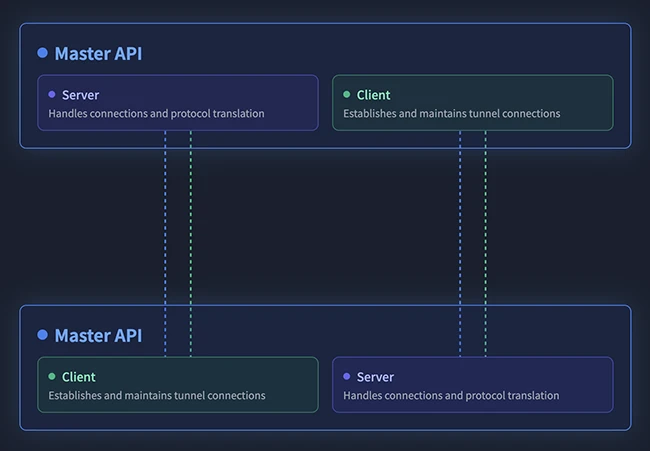
Task: Click upper Server description about protocol translation
Action: [156, 114]
